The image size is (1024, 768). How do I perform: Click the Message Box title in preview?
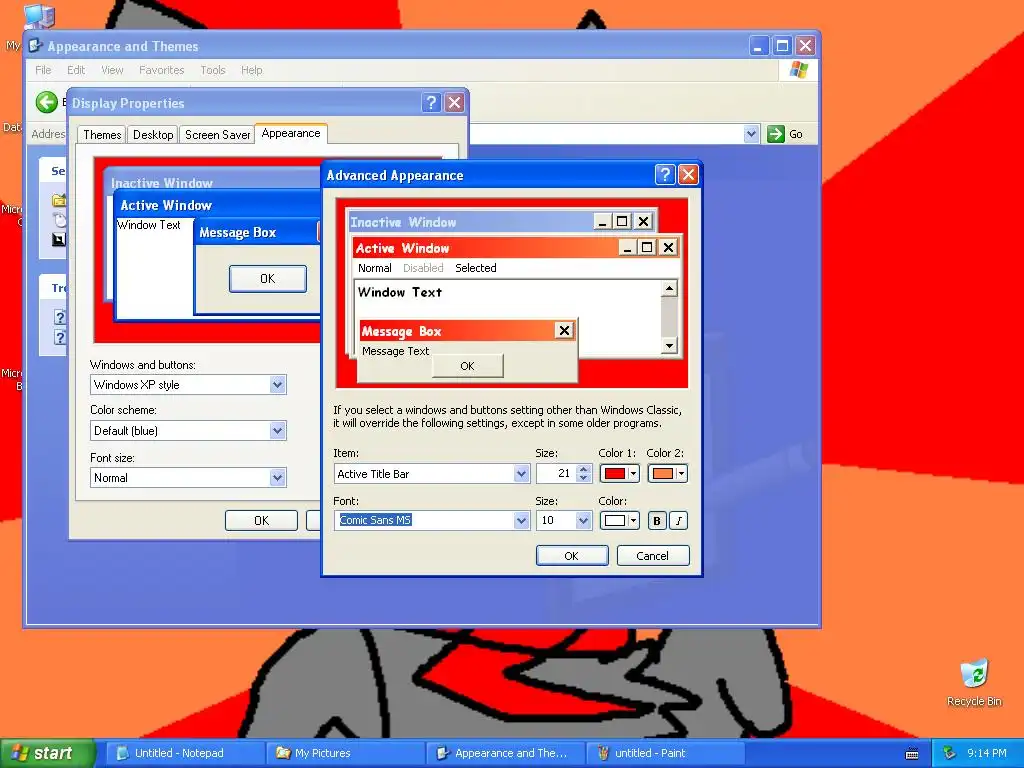pos(402,331)
